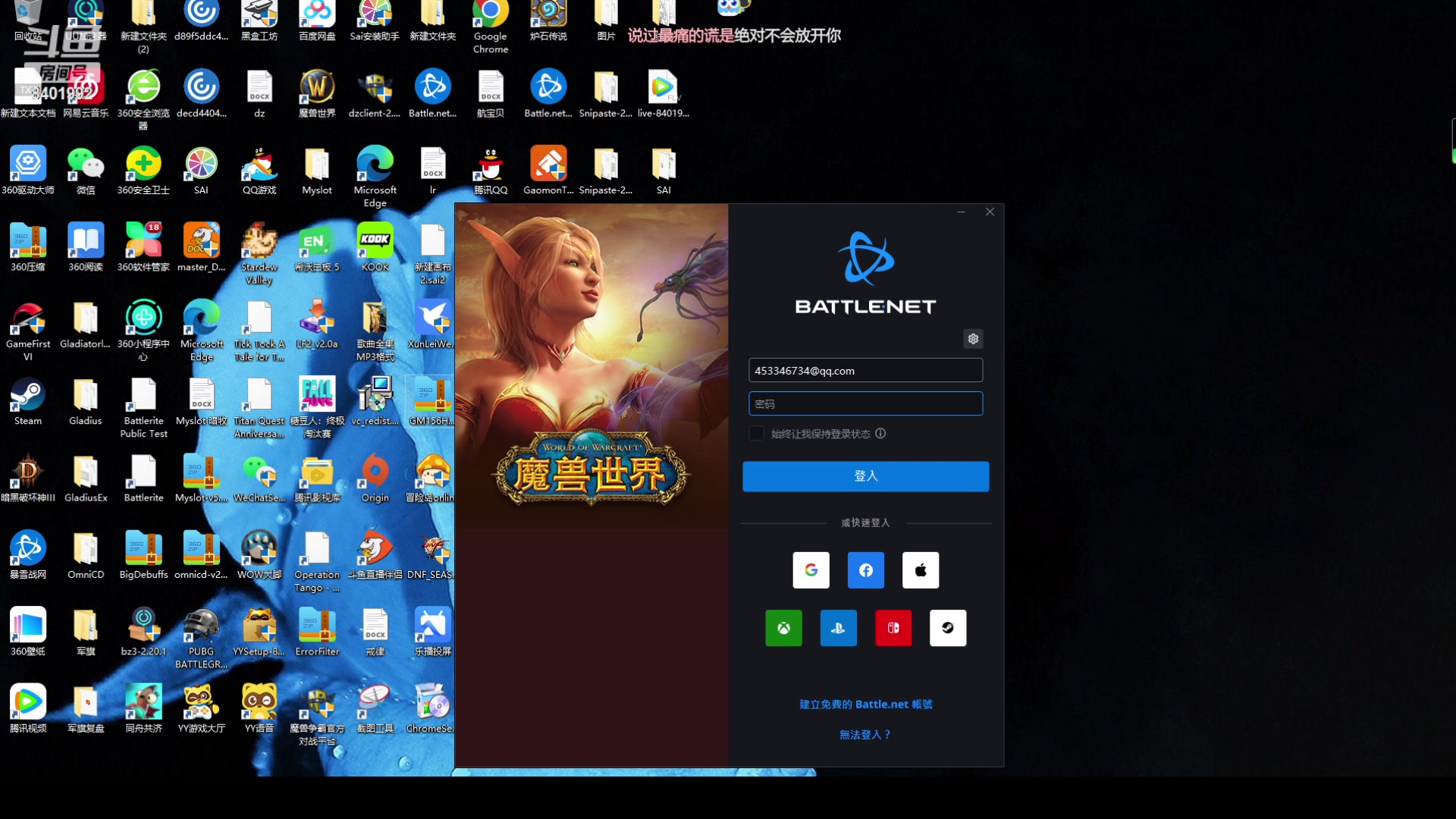Close the Battle.net login window
This screenshot has height=819, width=1456.
[990, 212]
